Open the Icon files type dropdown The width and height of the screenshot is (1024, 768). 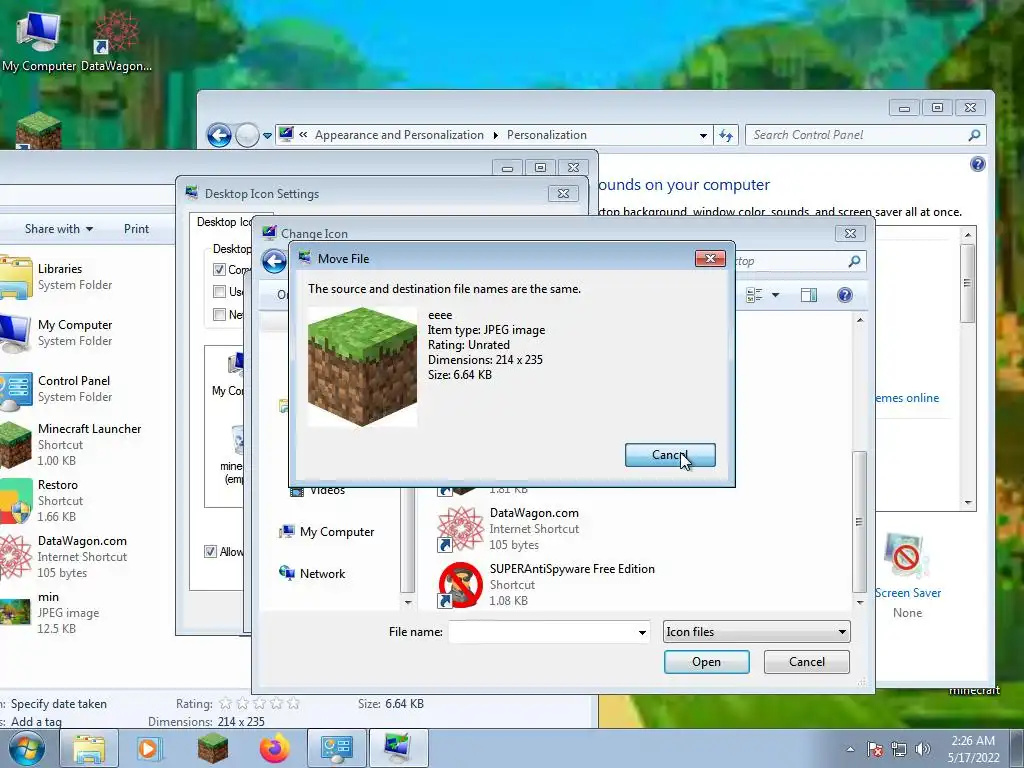[x=756, y=632]
